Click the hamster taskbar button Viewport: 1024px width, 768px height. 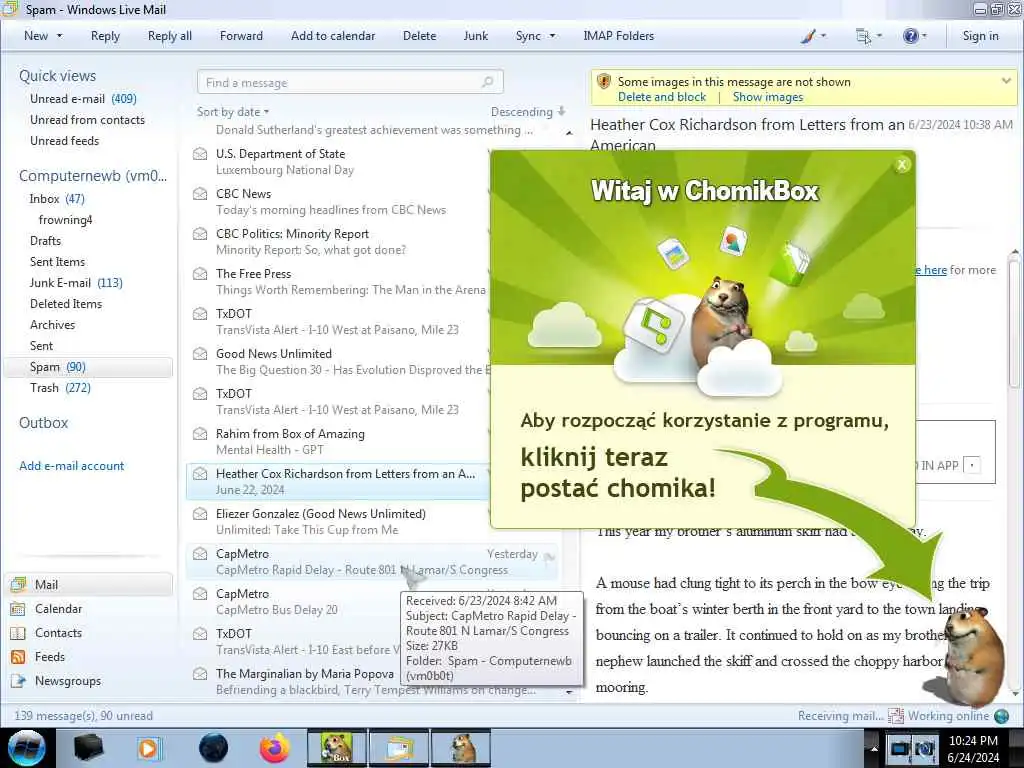[461, 748]
